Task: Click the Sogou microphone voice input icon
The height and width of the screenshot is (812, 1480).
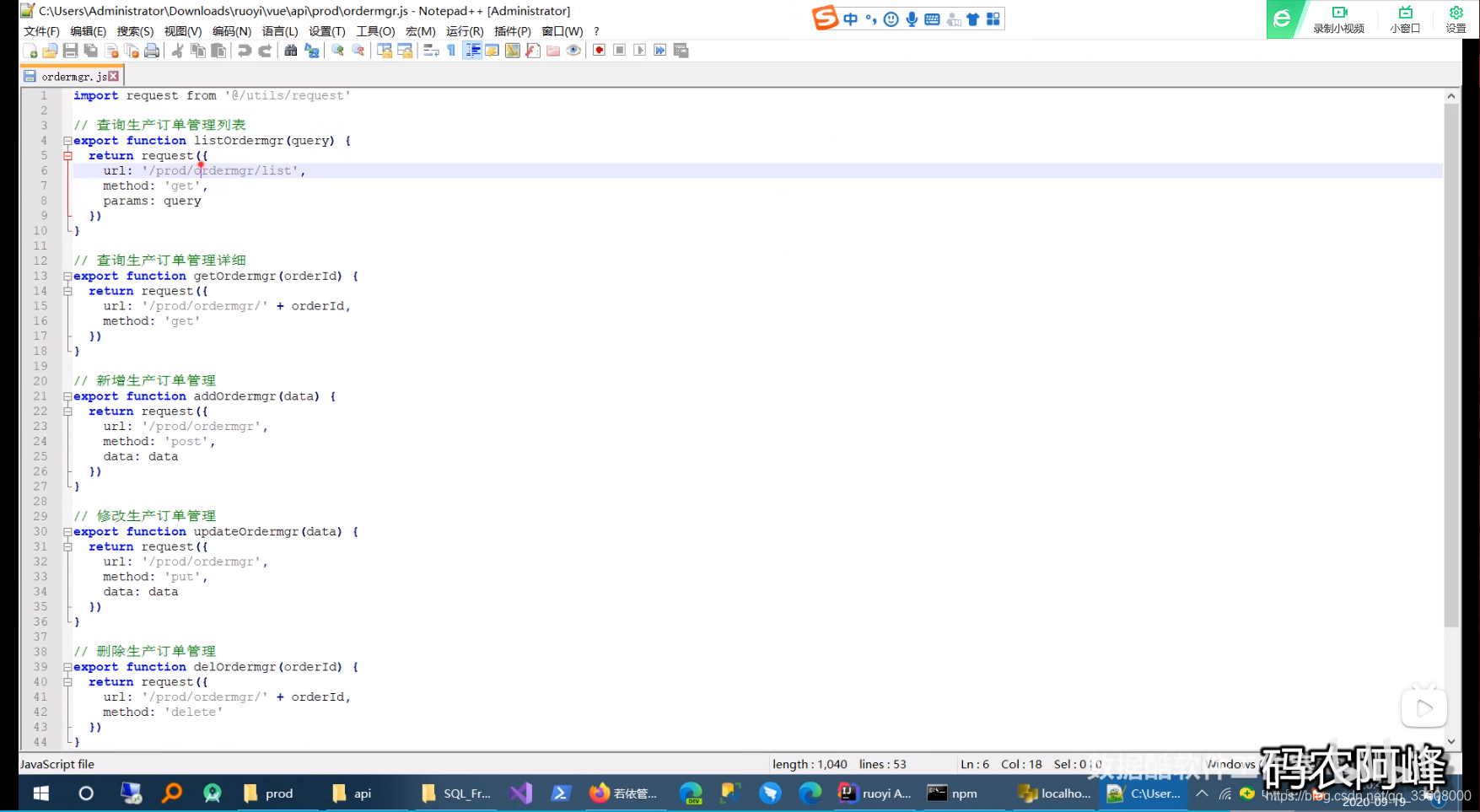Action: (912, 19)
